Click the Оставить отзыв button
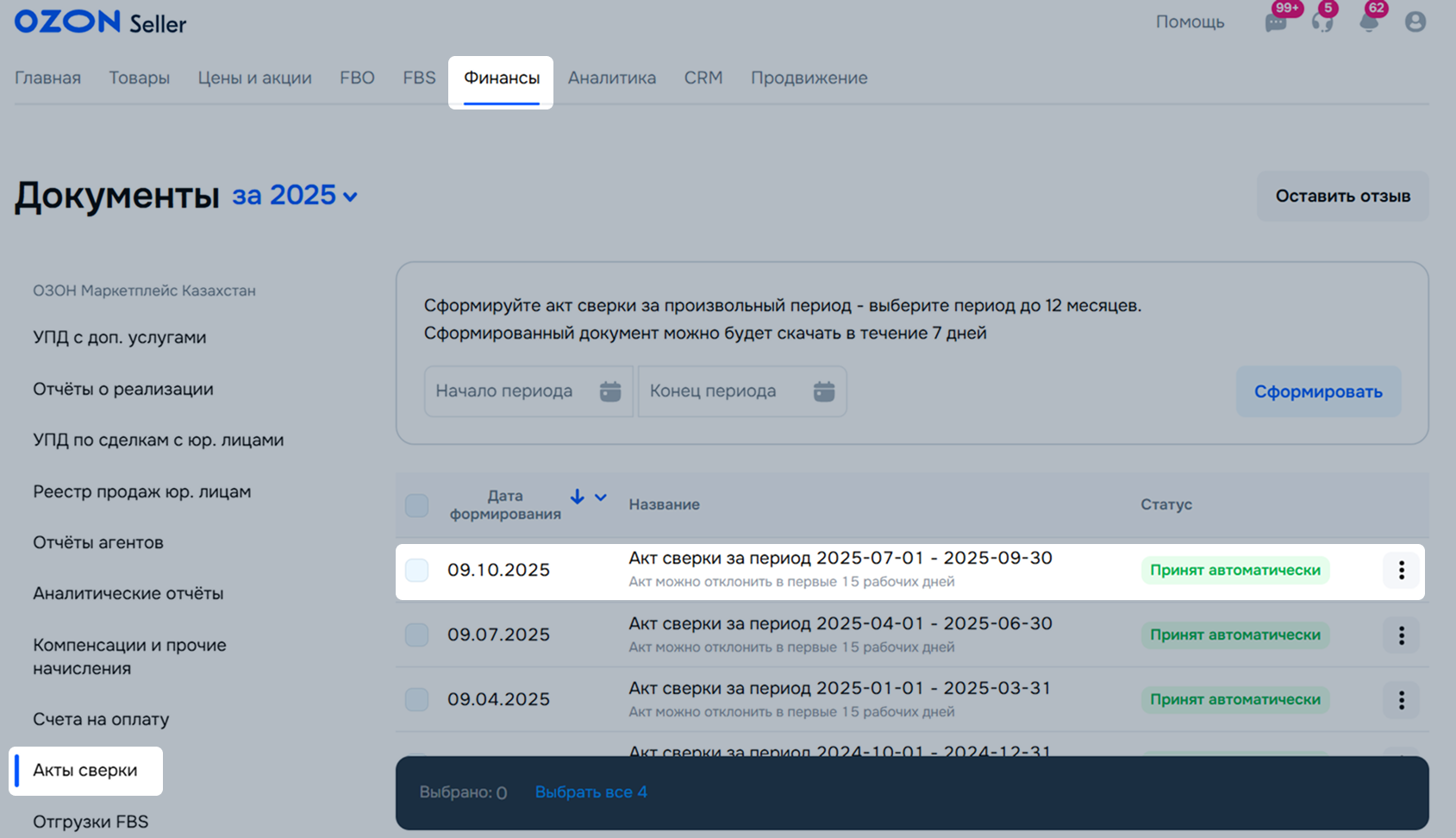Image resolution: width=1456 pixels, height=838 pixels. tap(1342, 197)
